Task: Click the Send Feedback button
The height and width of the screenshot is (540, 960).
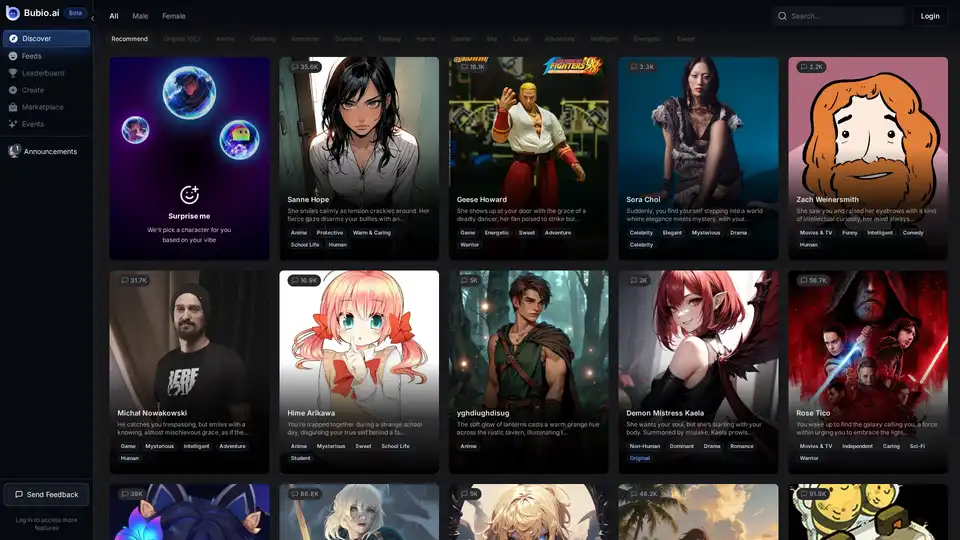Action: (46, 494)
